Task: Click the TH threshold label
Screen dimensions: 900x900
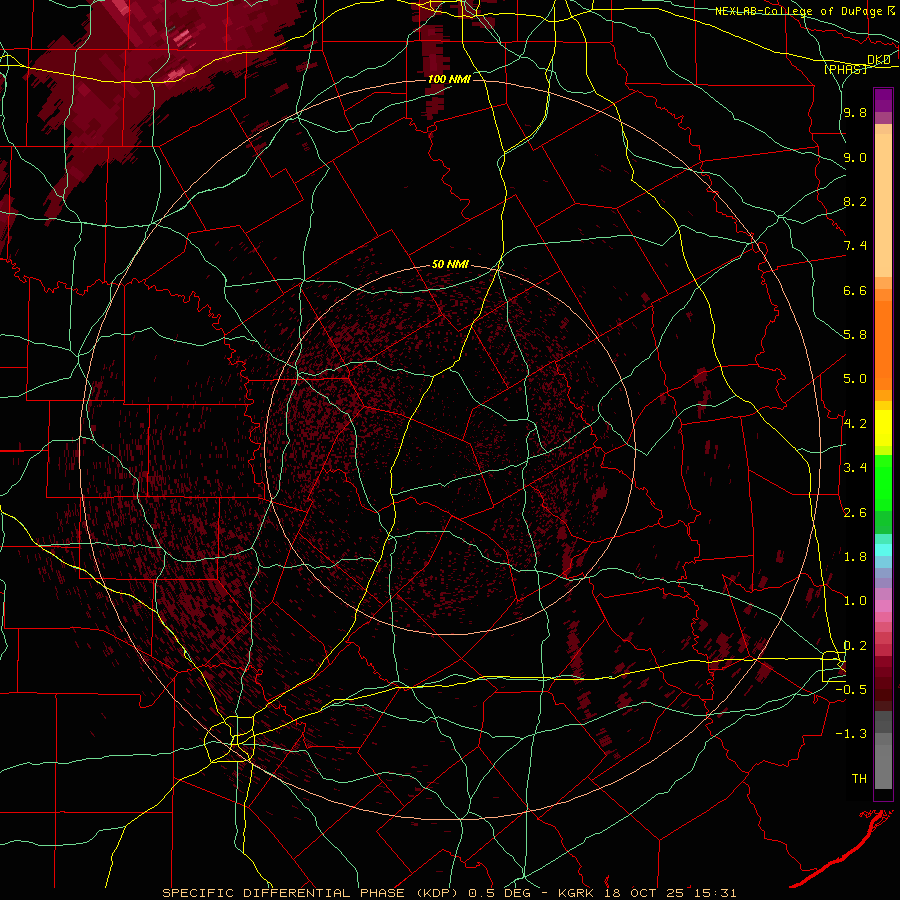Action: click(x=859, y=779)
